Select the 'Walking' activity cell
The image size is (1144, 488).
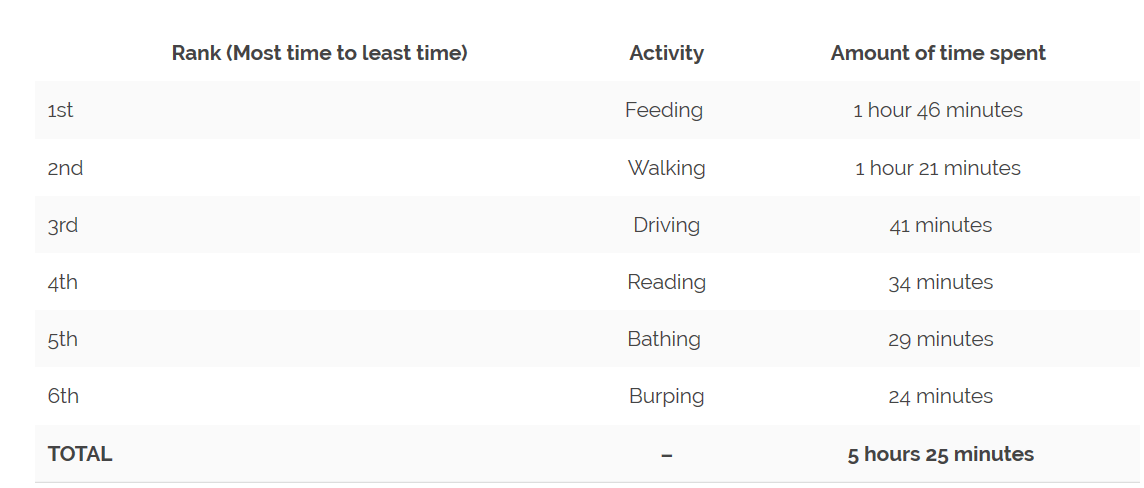coord(666,168)
